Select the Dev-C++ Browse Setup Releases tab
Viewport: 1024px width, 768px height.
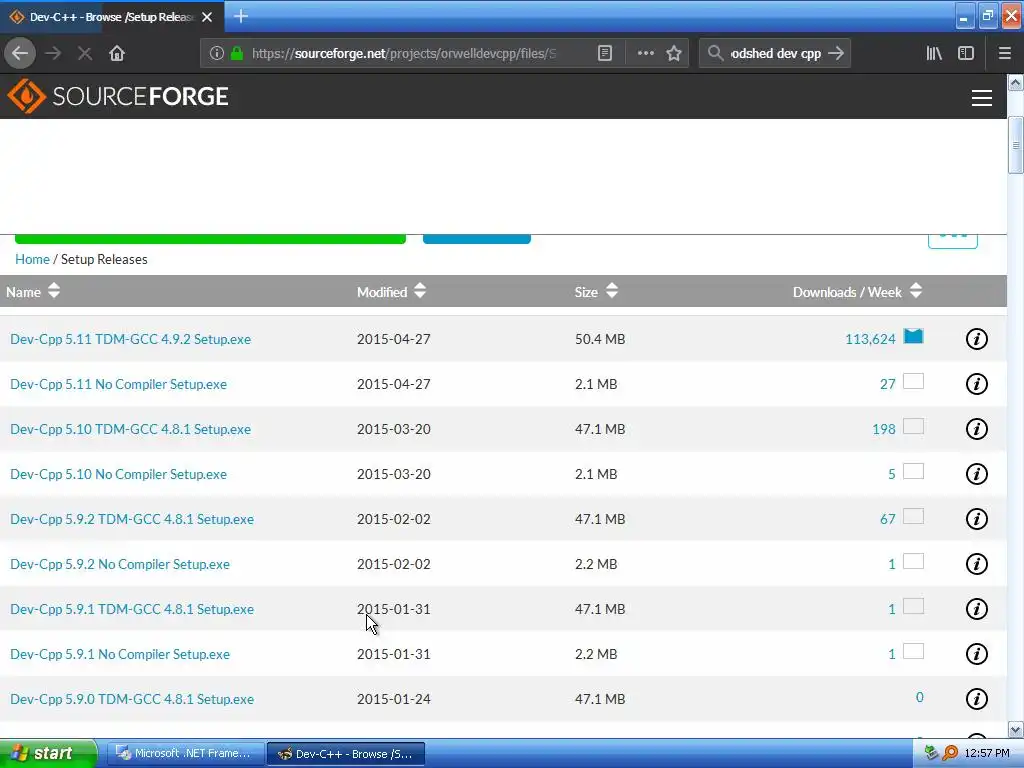click(112, 17)
